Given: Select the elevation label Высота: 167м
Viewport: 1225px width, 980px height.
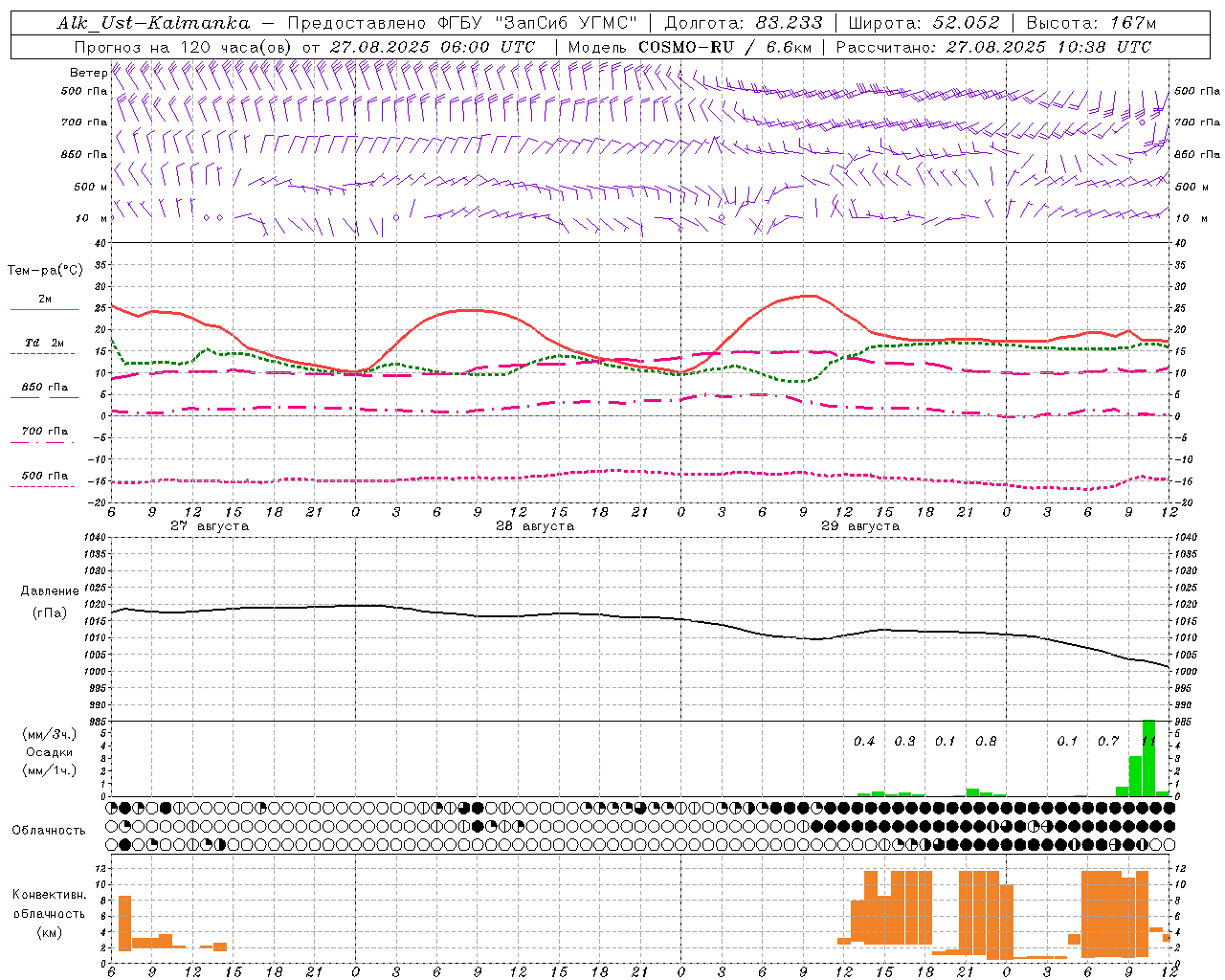Looking at the screenshot, I should (1091, 23).
